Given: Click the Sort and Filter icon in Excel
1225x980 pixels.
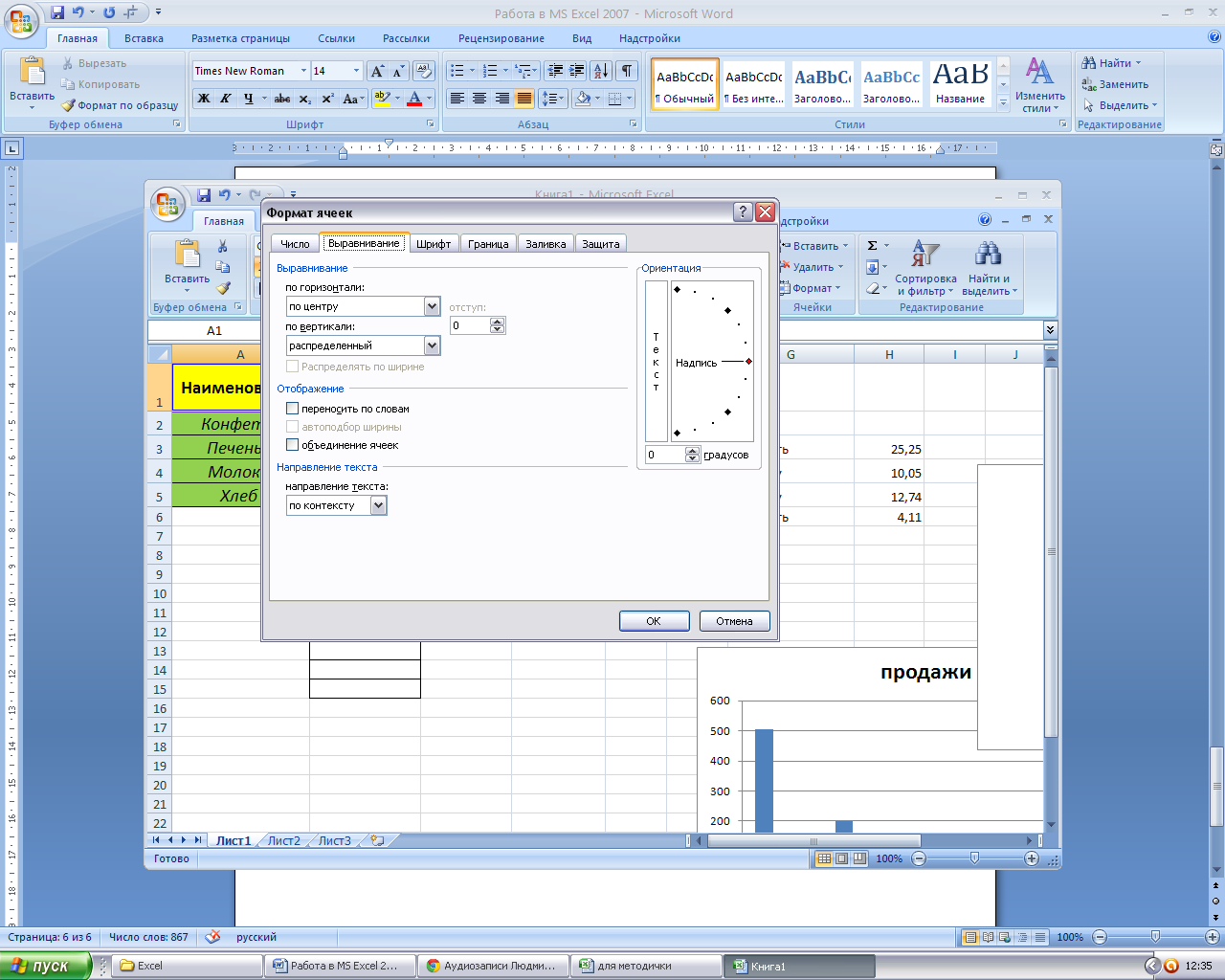Looking at the screenshot, I should 925,267.
